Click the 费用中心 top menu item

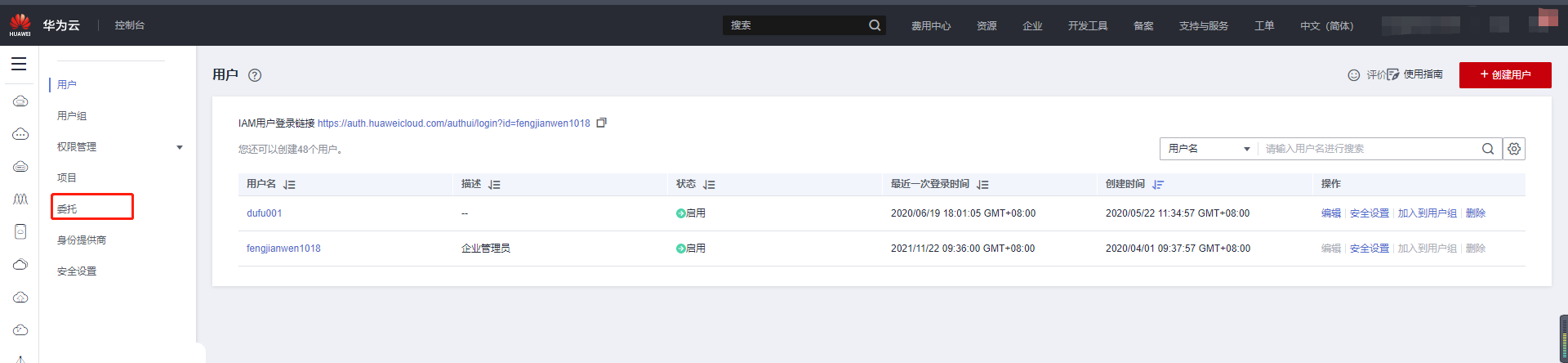[x=931, y=26]
